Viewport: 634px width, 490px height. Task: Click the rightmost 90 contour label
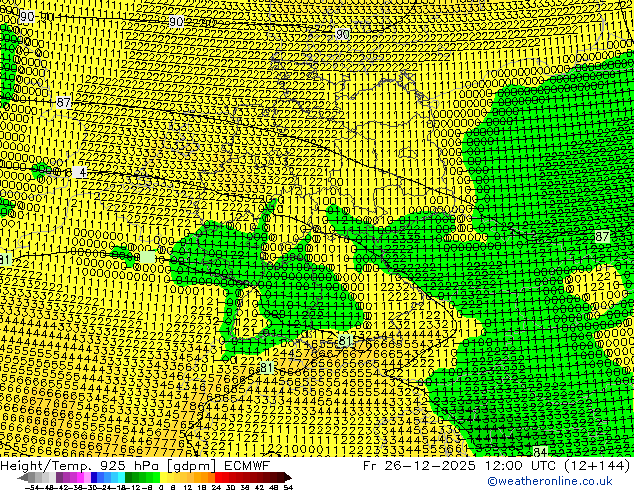[342, 34]
